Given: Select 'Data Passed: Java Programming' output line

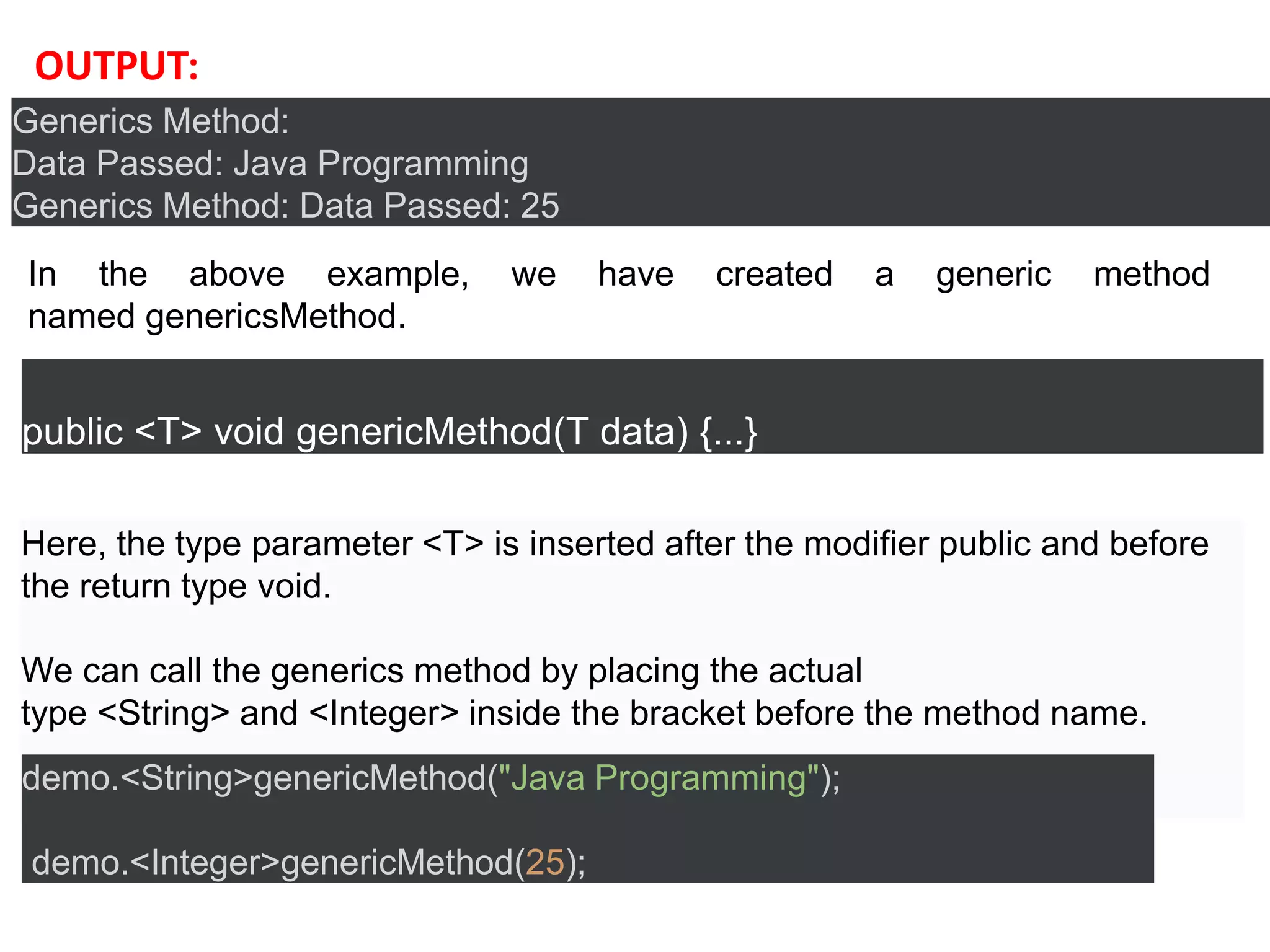Looking at the screenshot, I should [x=270, y=164].
